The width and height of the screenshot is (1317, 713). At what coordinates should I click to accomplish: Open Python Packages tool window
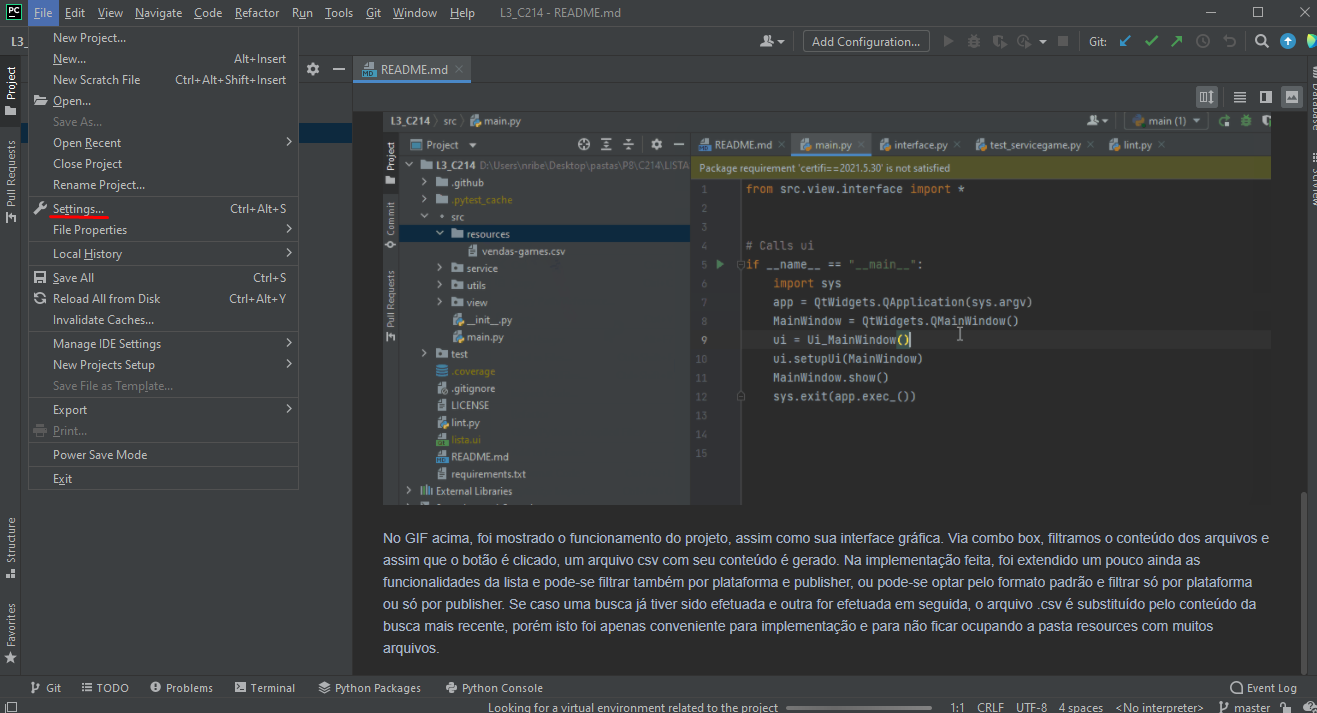coord(370,688)
